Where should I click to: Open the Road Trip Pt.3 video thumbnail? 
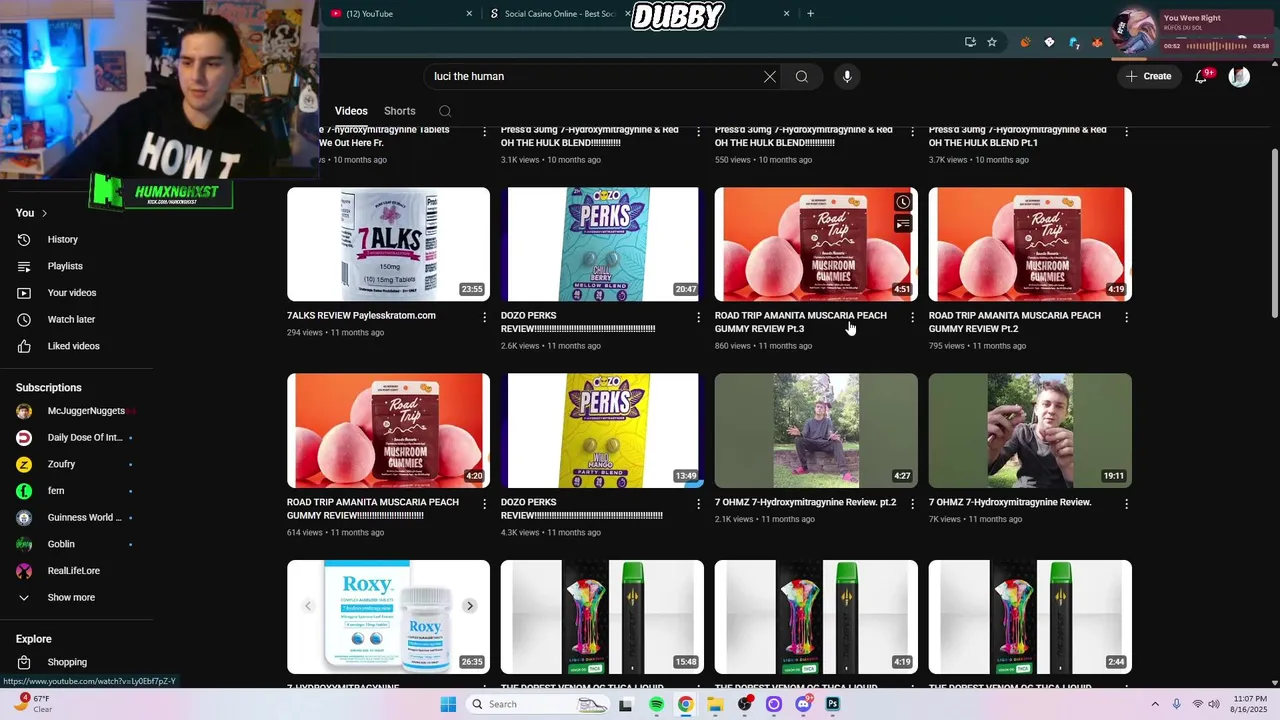tap(816, 244)
